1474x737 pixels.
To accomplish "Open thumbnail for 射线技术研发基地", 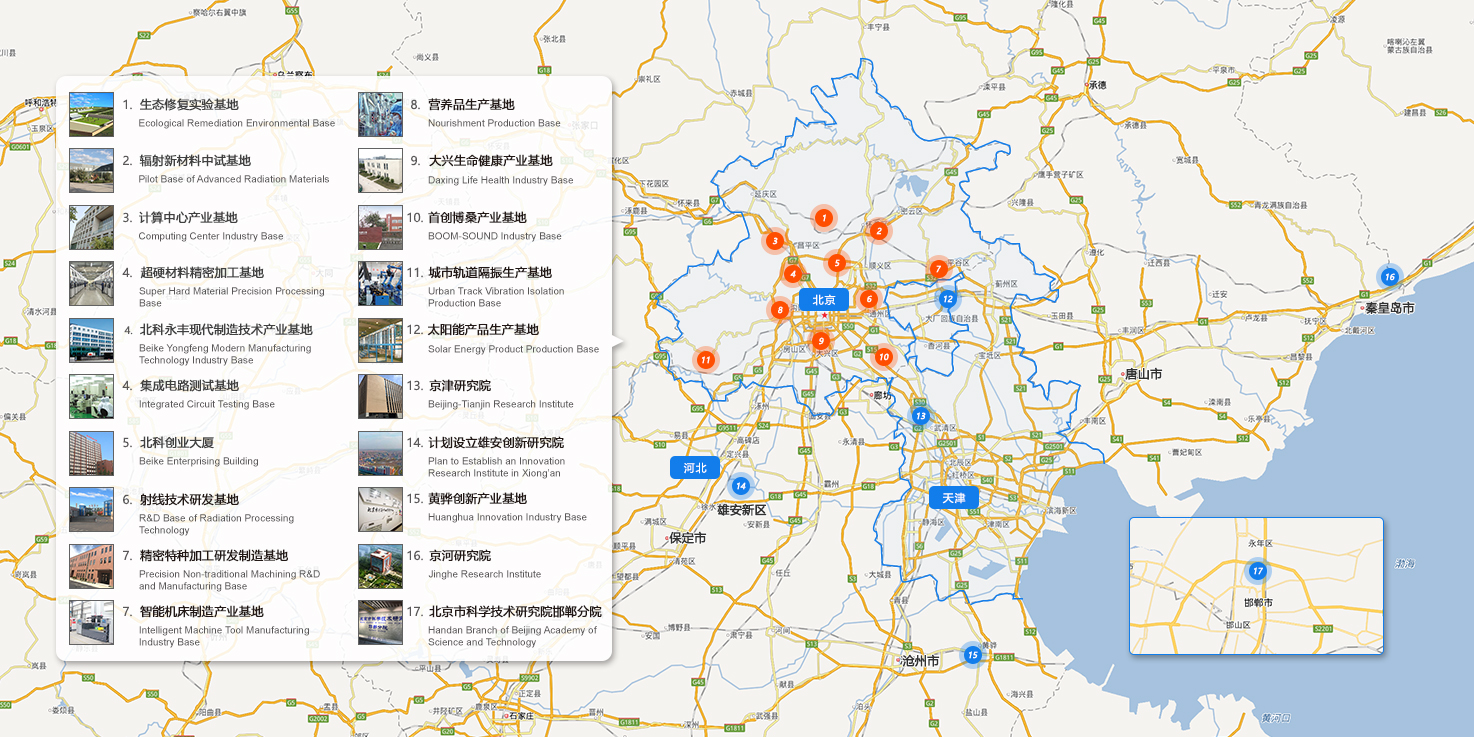I will coord(91,510).
